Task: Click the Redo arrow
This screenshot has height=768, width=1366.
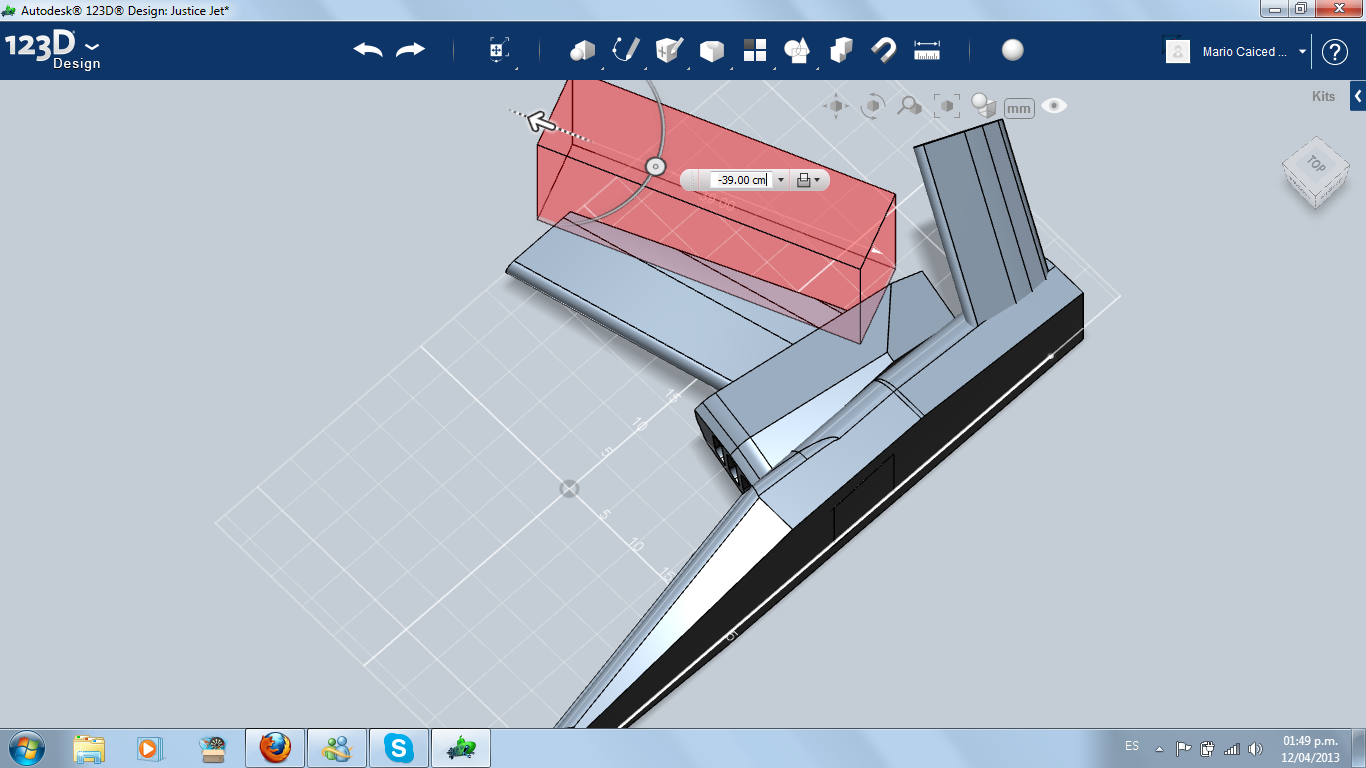Action: 411,50
